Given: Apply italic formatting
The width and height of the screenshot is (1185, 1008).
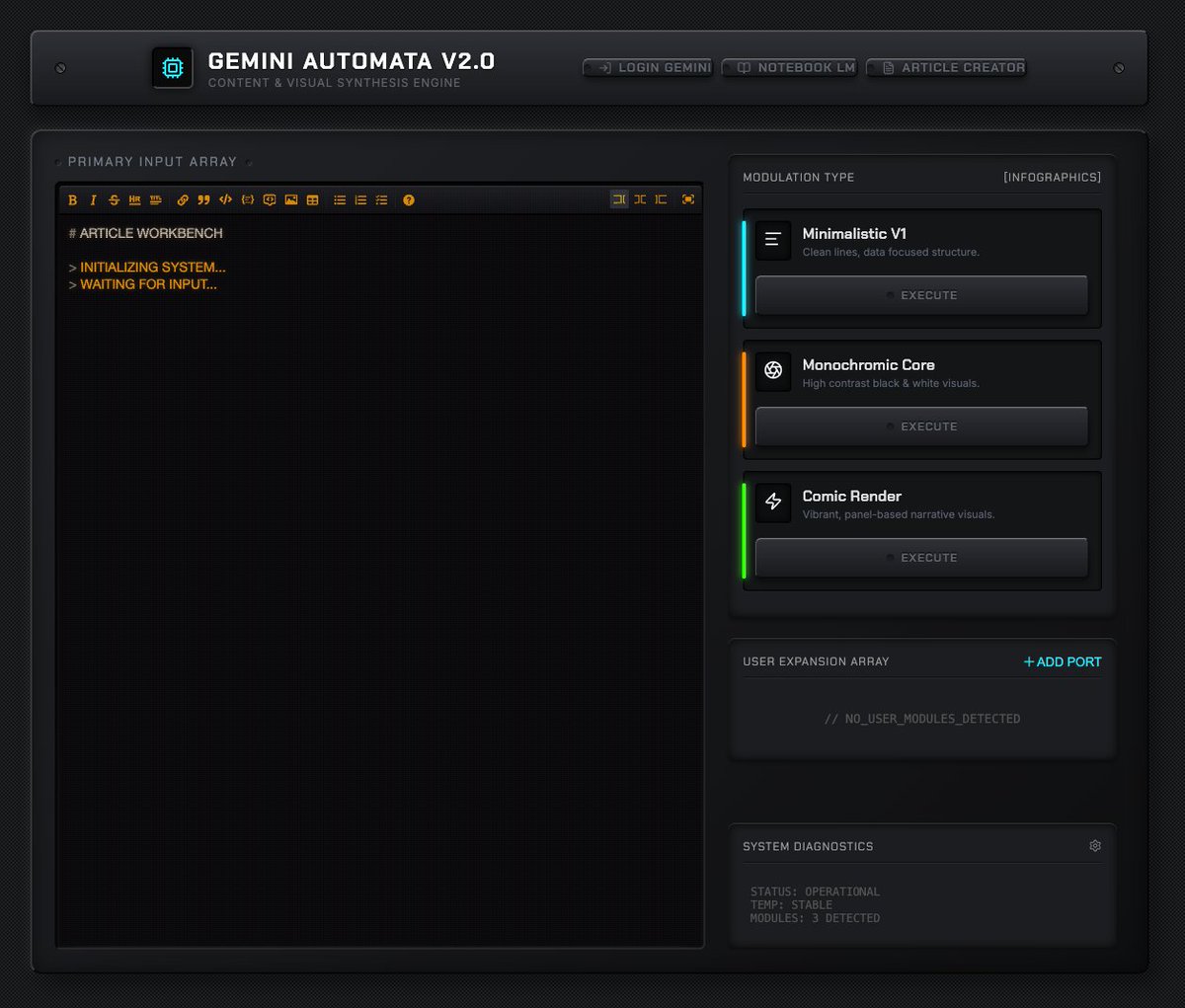Looking at the screenshot, I should point(93,200).
